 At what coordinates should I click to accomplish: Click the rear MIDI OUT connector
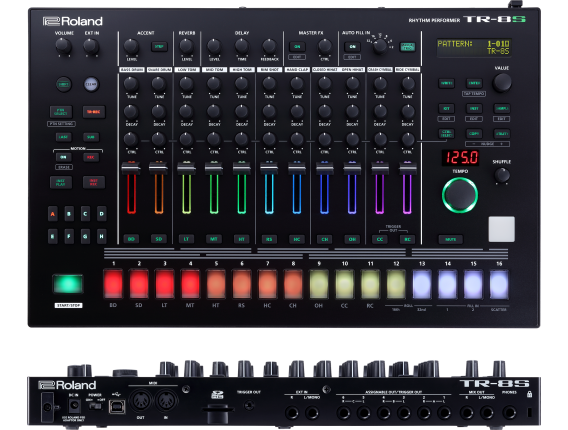click(141, 401)
